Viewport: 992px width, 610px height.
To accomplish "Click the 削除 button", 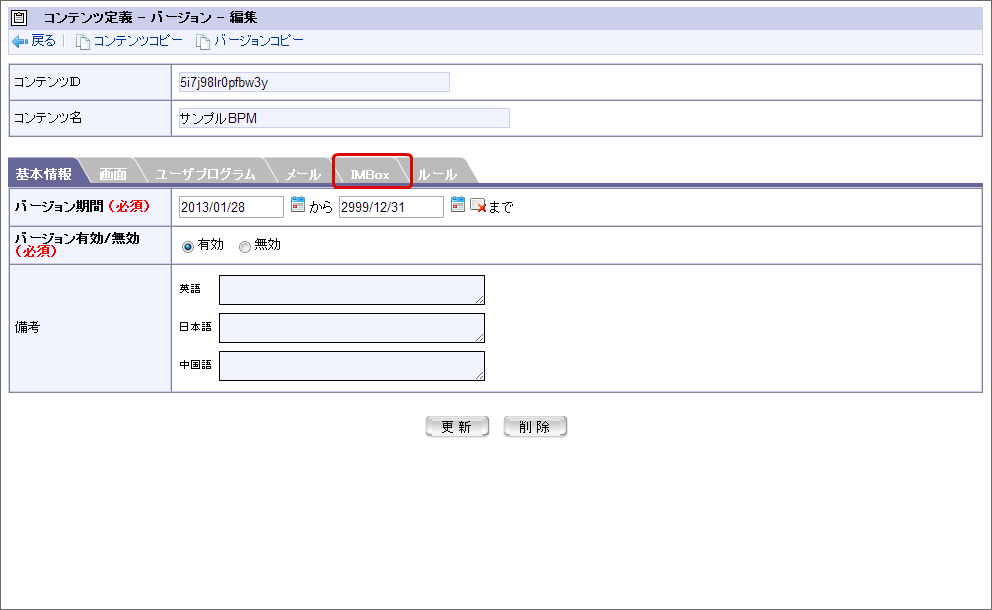I will [x=535, y=427].
